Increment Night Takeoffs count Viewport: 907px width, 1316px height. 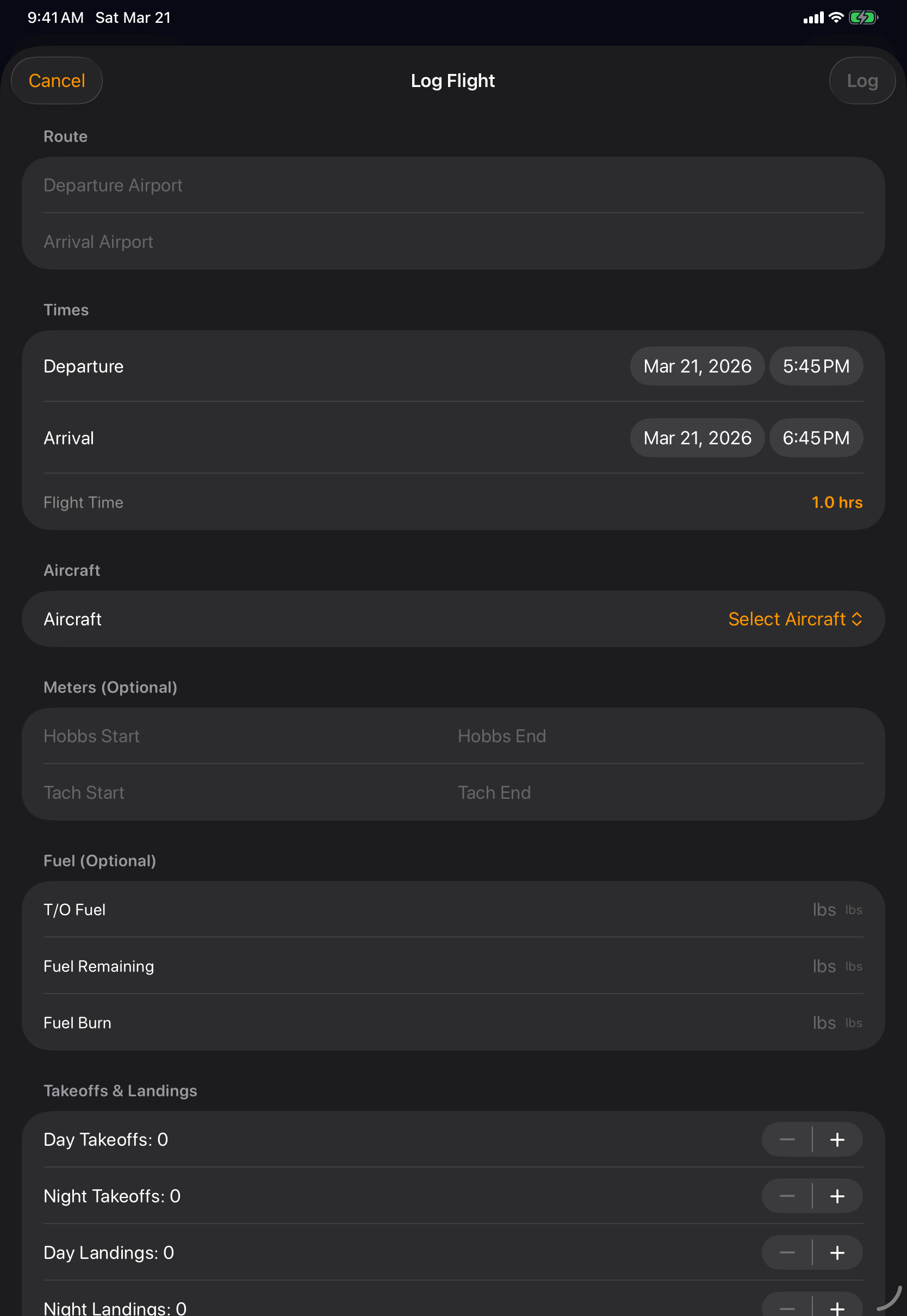[837, 1195]
